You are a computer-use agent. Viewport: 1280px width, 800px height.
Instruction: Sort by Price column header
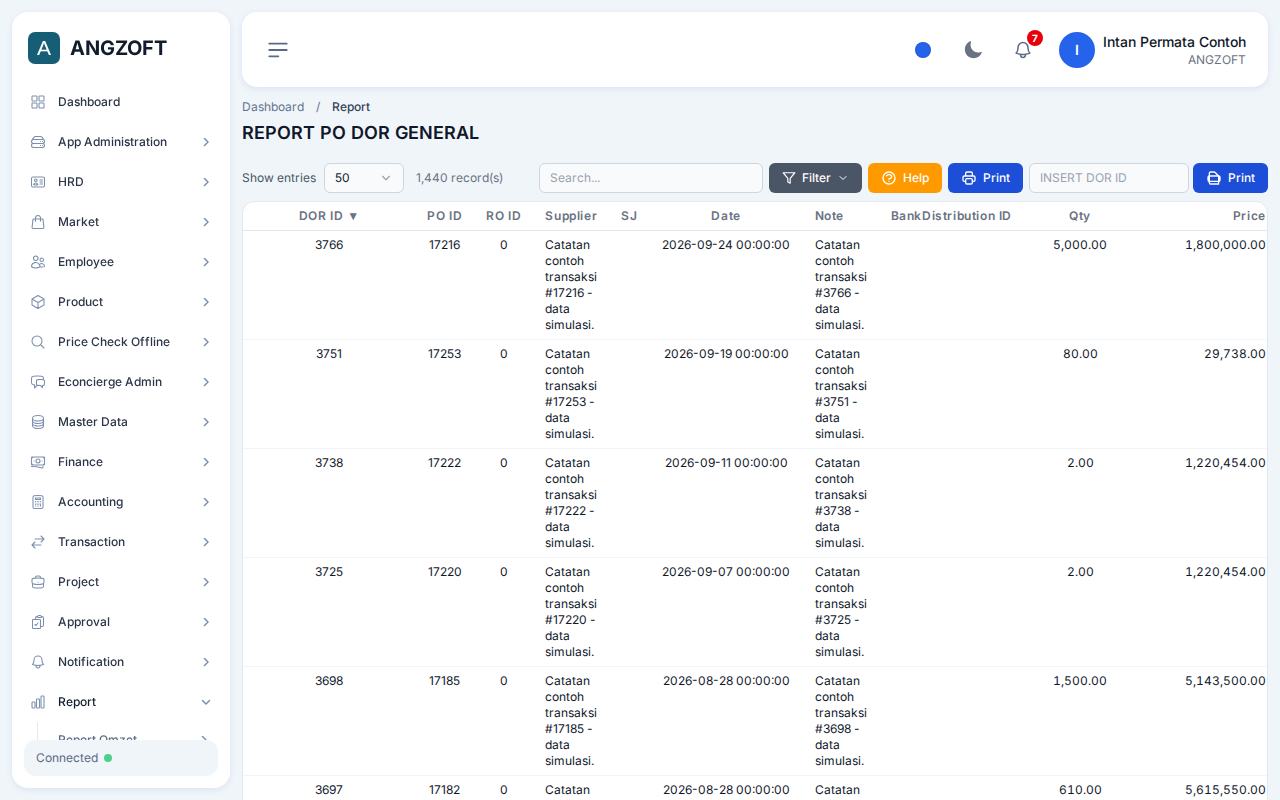pyautogui.click(x=1249, y=216)
